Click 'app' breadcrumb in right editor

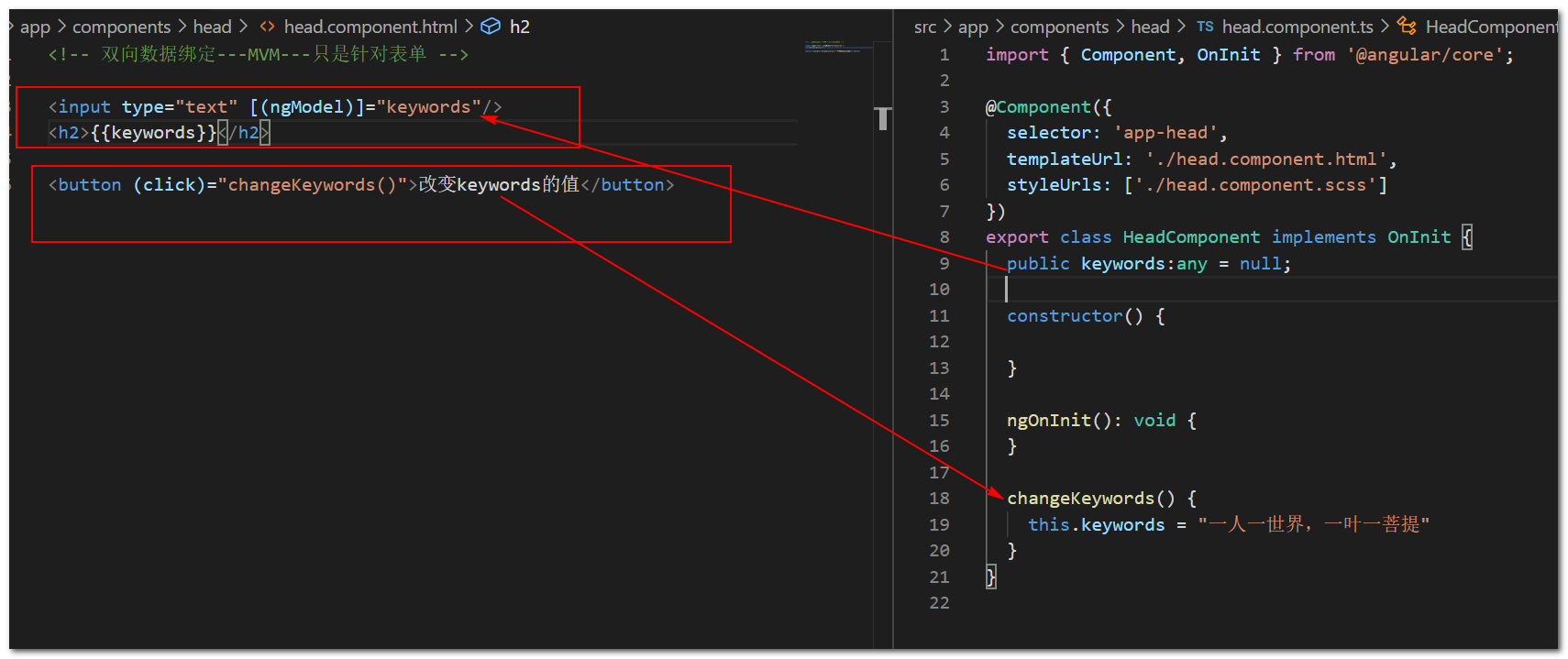(x=973, y=27)
